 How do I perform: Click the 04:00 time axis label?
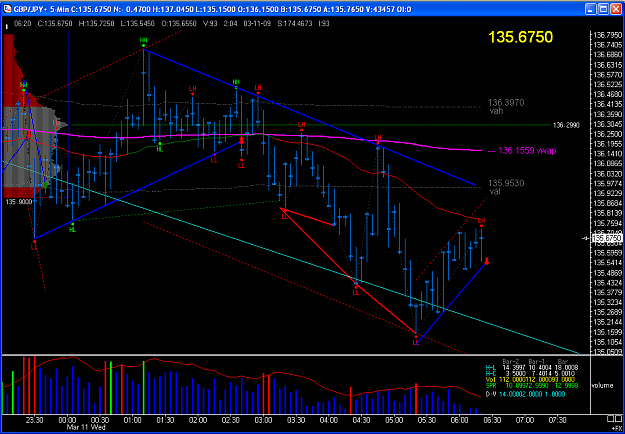328,420
